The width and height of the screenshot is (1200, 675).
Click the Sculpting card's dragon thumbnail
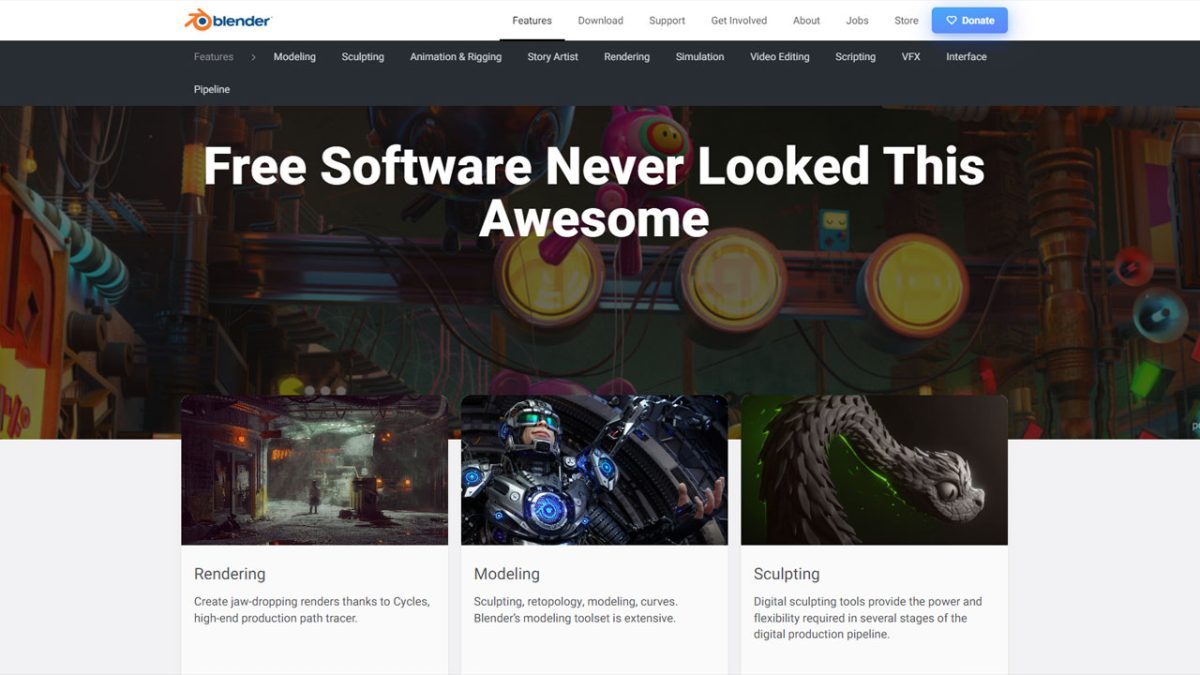click(874, 469)
